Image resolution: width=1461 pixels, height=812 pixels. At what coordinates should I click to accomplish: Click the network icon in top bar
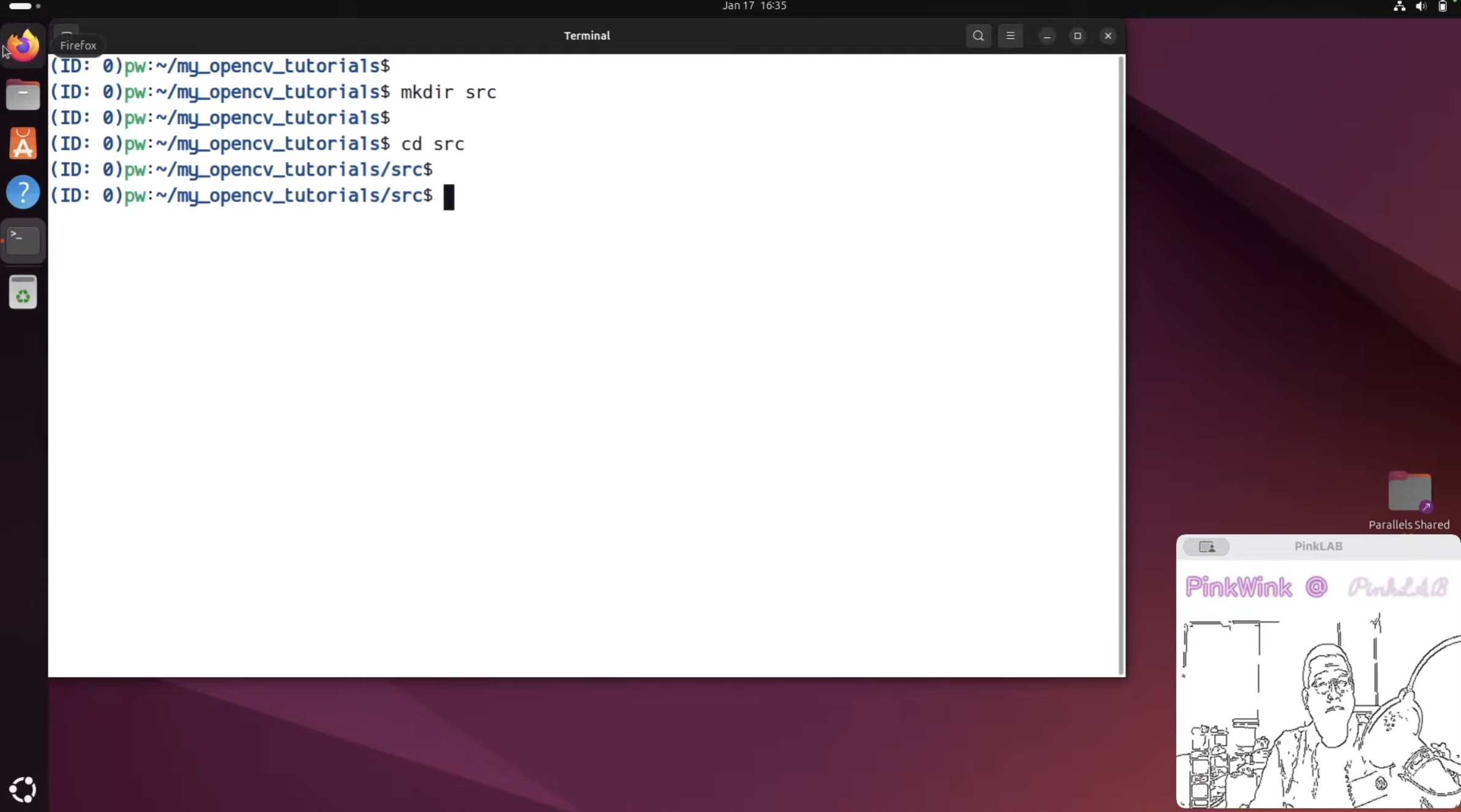click(x=1399, y=7)
